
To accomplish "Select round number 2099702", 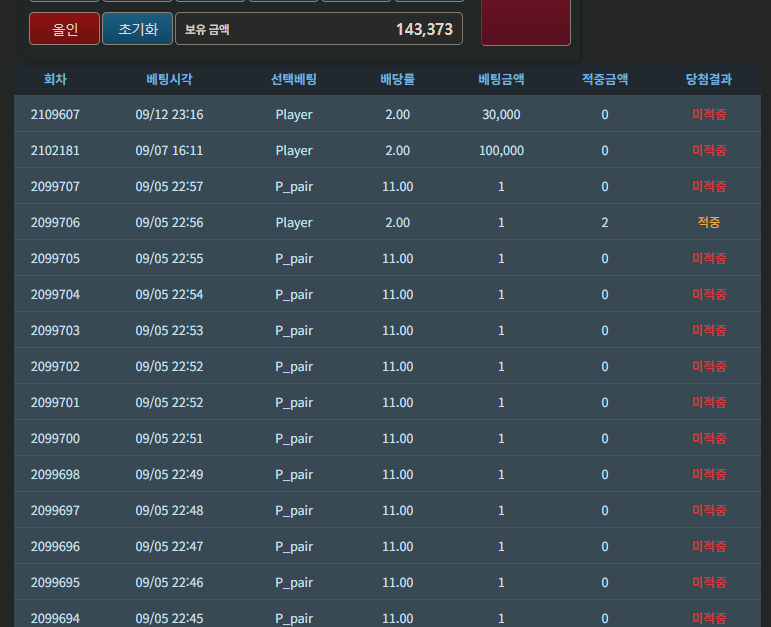I will [55, 366].
